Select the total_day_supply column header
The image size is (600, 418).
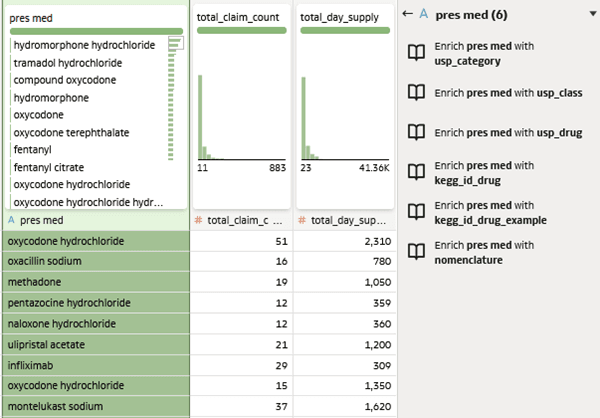345,220
